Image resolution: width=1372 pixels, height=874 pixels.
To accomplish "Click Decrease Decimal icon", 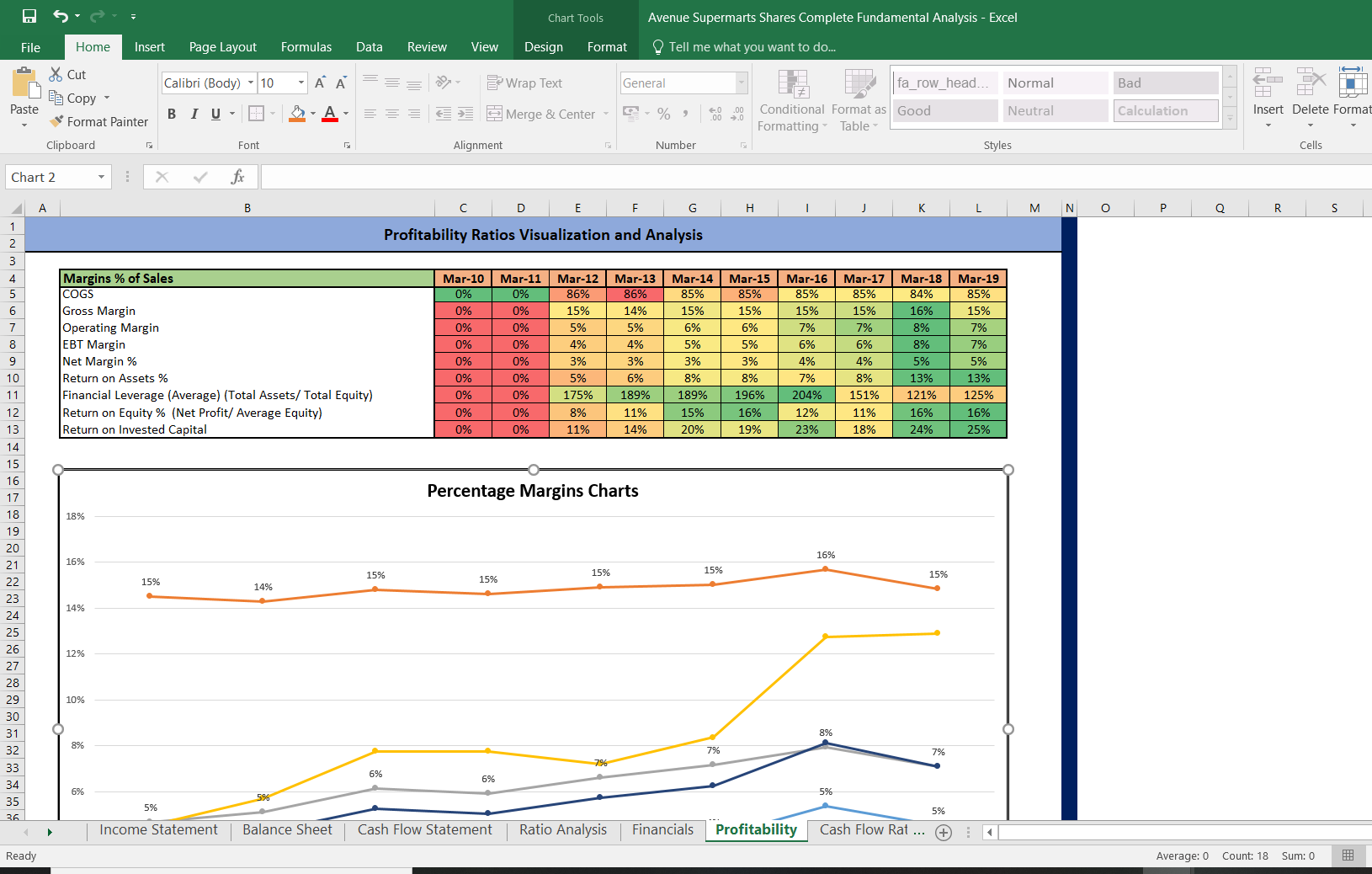I will pyautogui.click(x=737, y=114).
